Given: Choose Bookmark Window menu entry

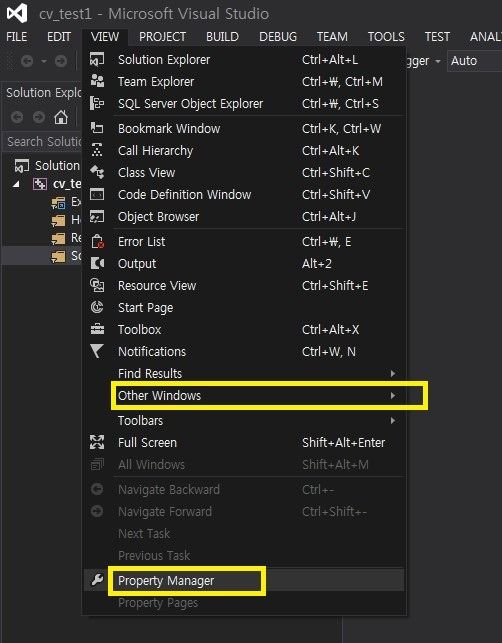Looking at the screenshot, I should click(244, 128).
